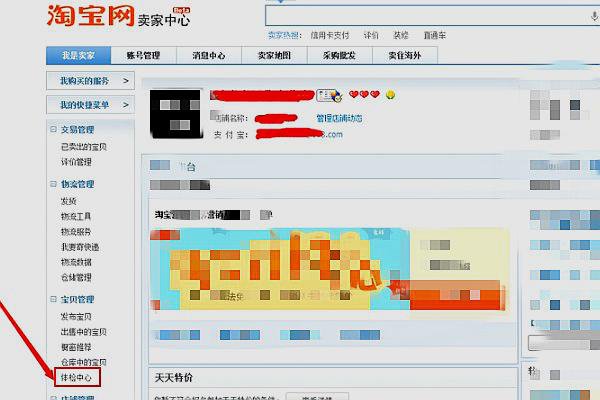Image resolution: width=600 pixels, height=400 pixels.
Task: Open the 卖家地图 tab
Action: click(274, 56)
